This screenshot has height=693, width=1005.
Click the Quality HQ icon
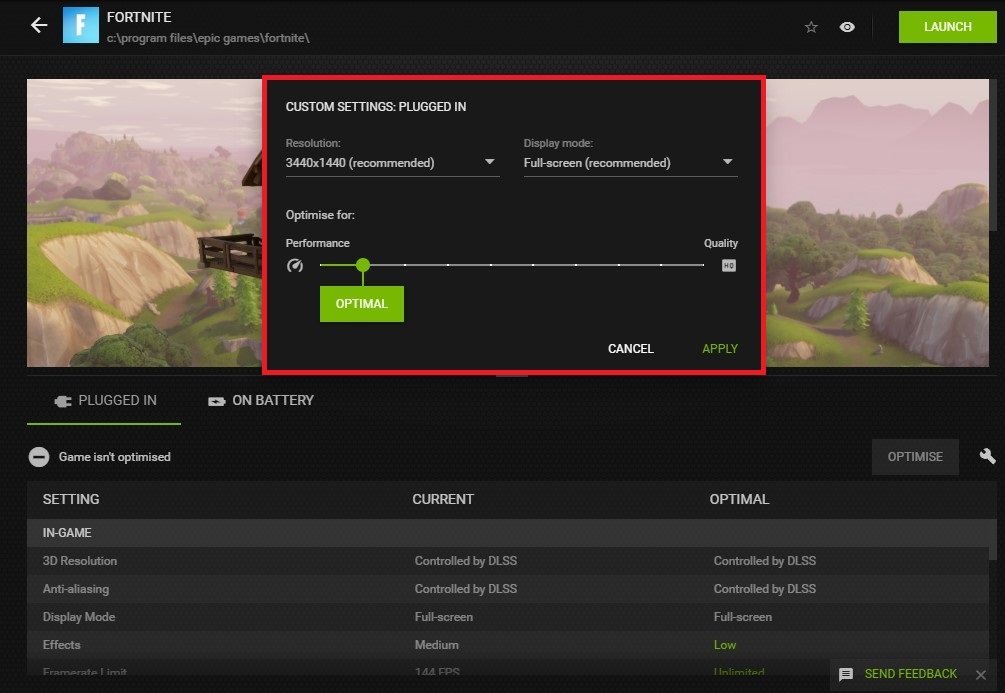[x=729, y=266]
